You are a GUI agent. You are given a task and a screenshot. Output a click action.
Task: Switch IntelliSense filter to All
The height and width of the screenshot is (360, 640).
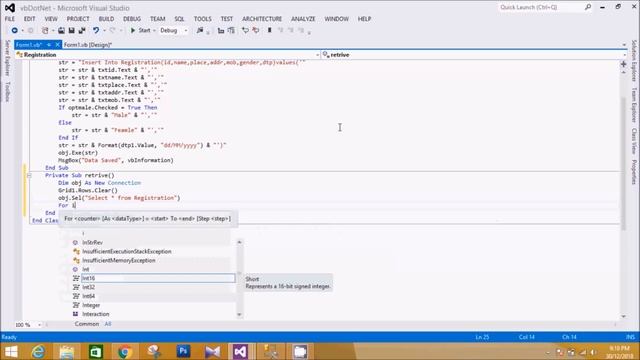(x=108, y=324)
